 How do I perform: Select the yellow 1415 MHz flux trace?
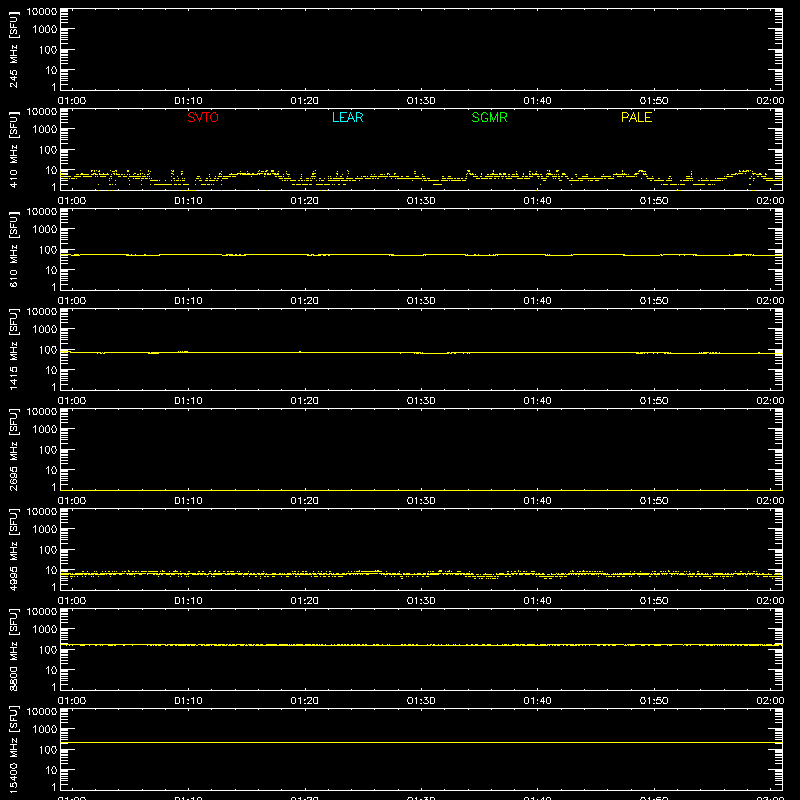[x=421, y=353]
